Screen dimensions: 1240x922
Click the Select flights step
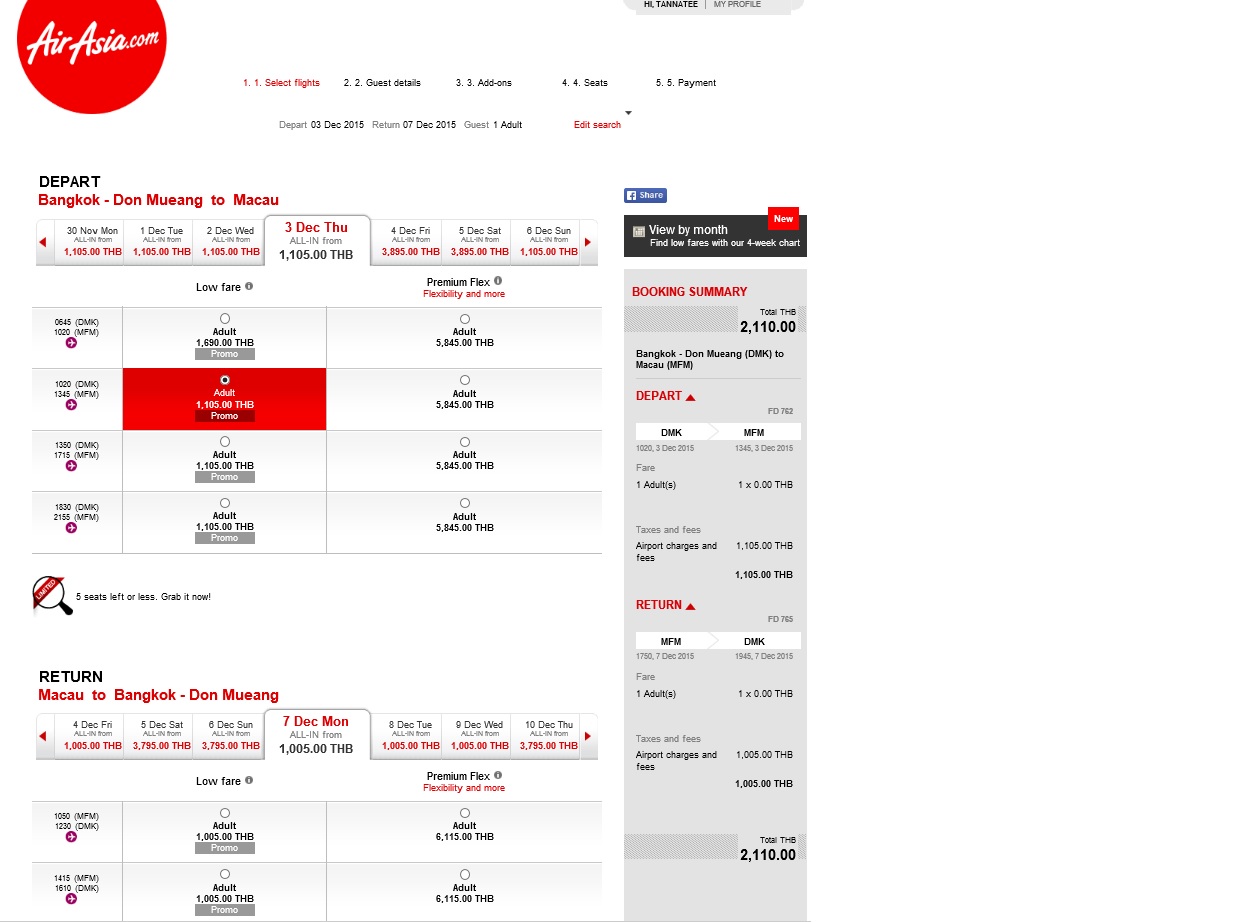point(281,83)
